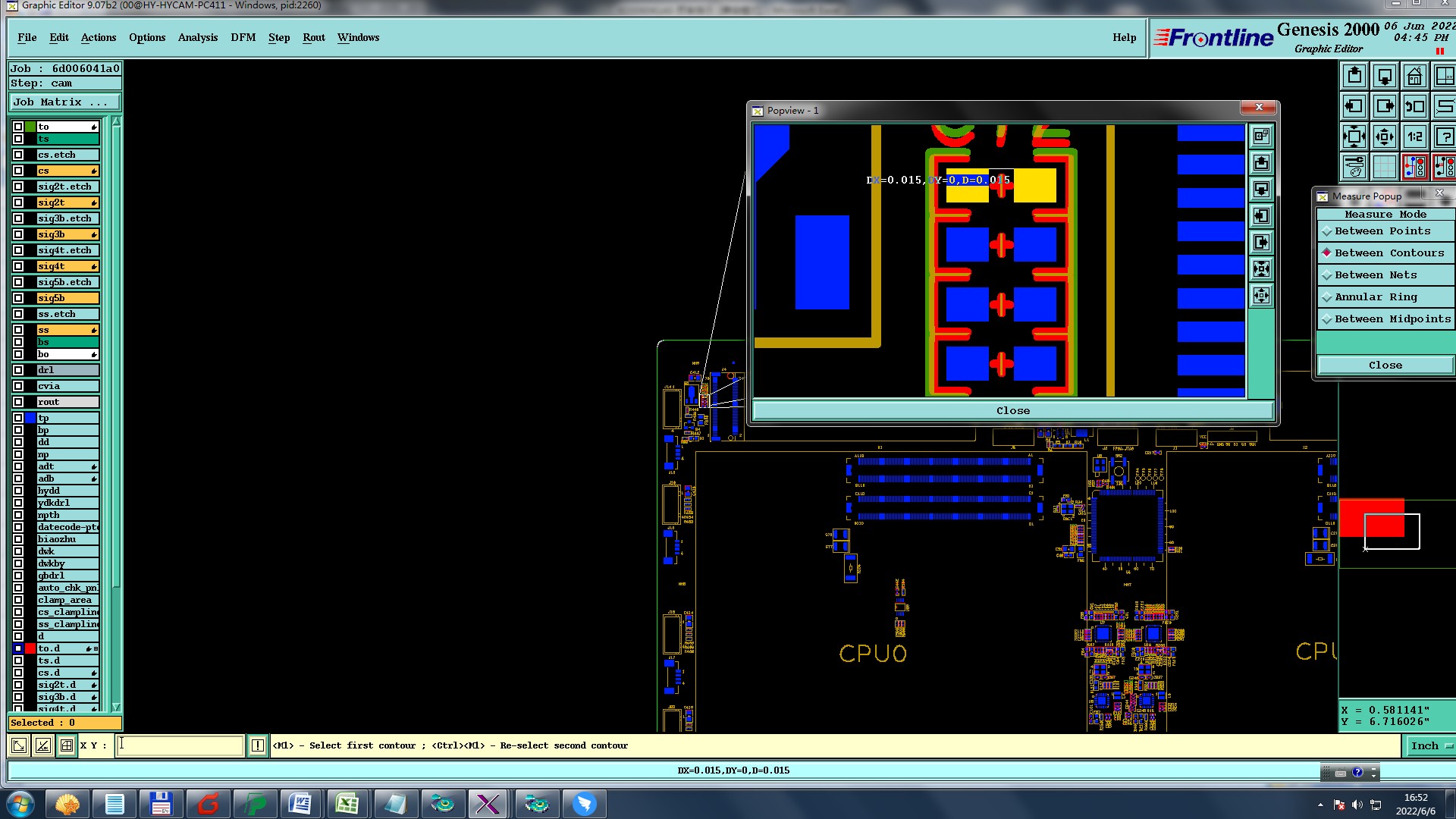Click the 1:2 zoom scale icon
The image size is (1456, 819).
coord(1414,137)
